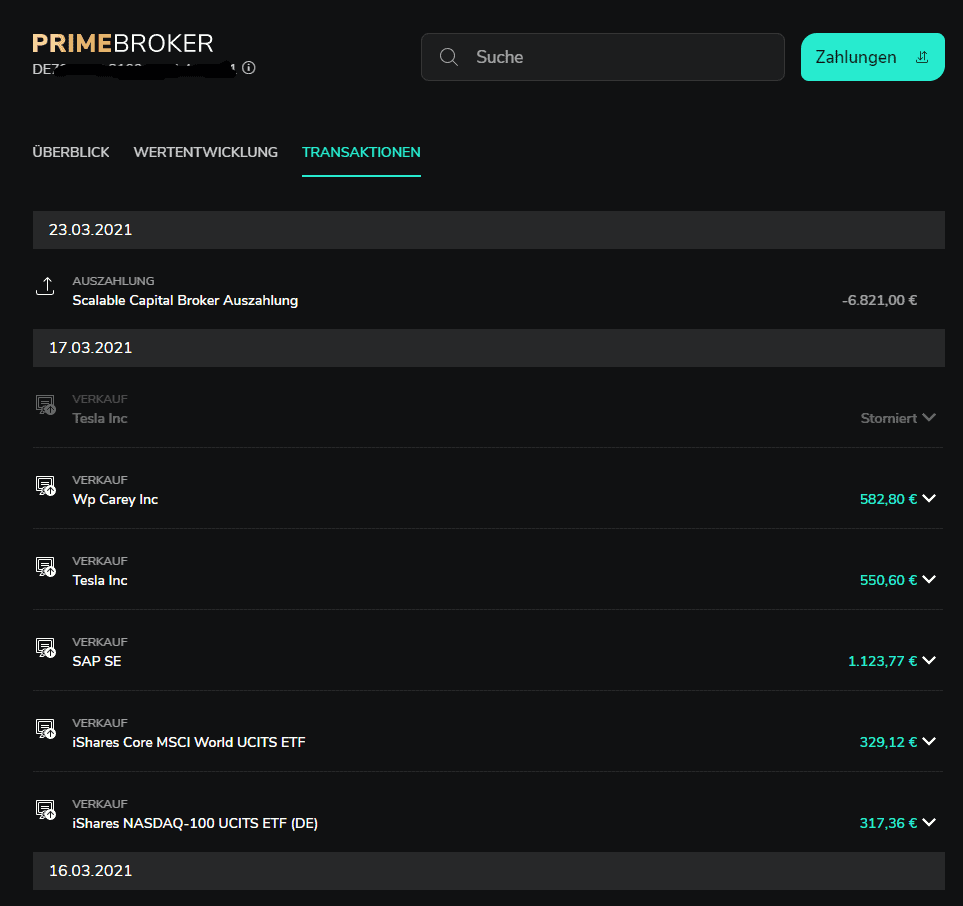The image size is (963, 906).
Task: Expand the Wp Carey Inc 582,80 € transaction
Action: click(x=929, y=499)
